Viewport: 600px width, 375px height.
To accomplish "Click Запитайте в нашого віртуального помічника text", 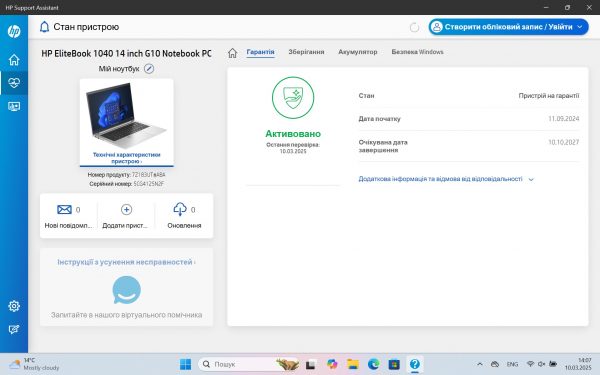I will [126, 315].
